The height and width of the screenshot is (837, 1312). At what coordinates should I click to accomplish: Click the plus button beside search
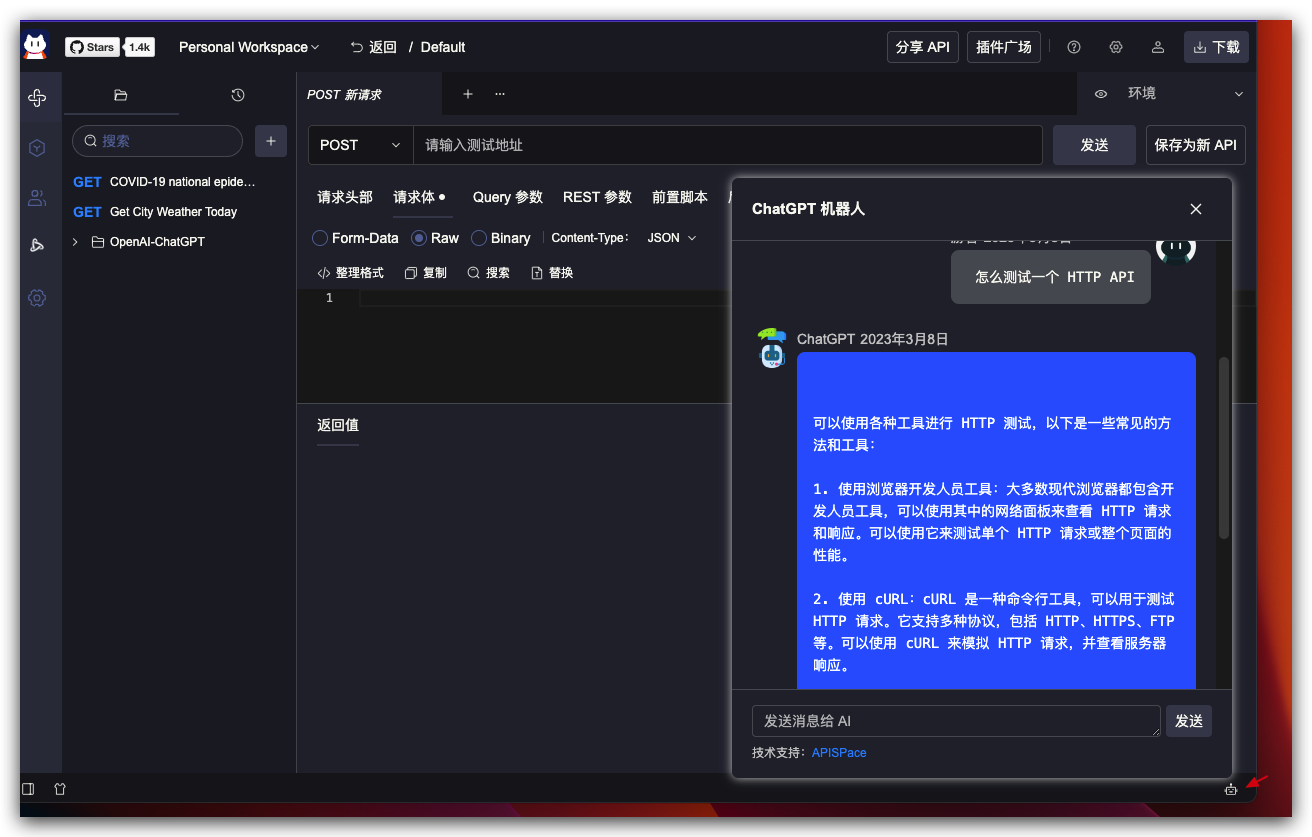click(x=271, y=141)
